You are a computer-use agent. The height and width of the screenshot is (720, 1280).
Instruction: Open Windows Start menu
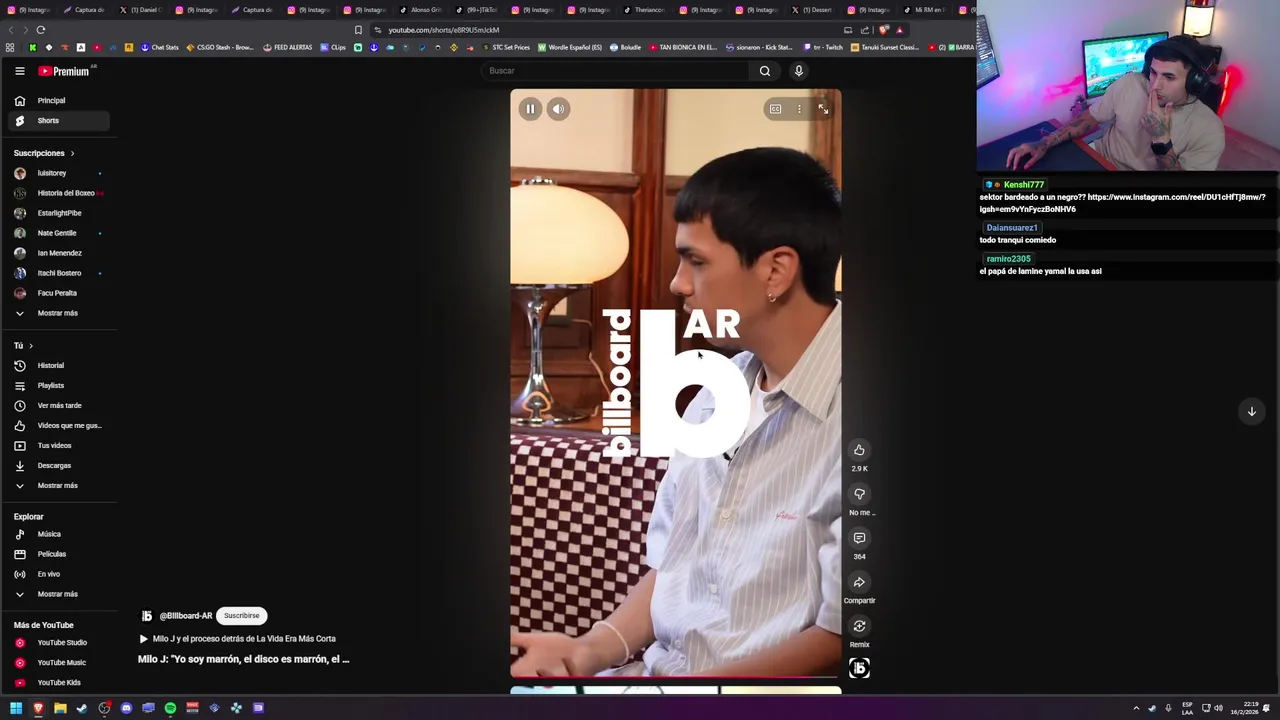16,708
